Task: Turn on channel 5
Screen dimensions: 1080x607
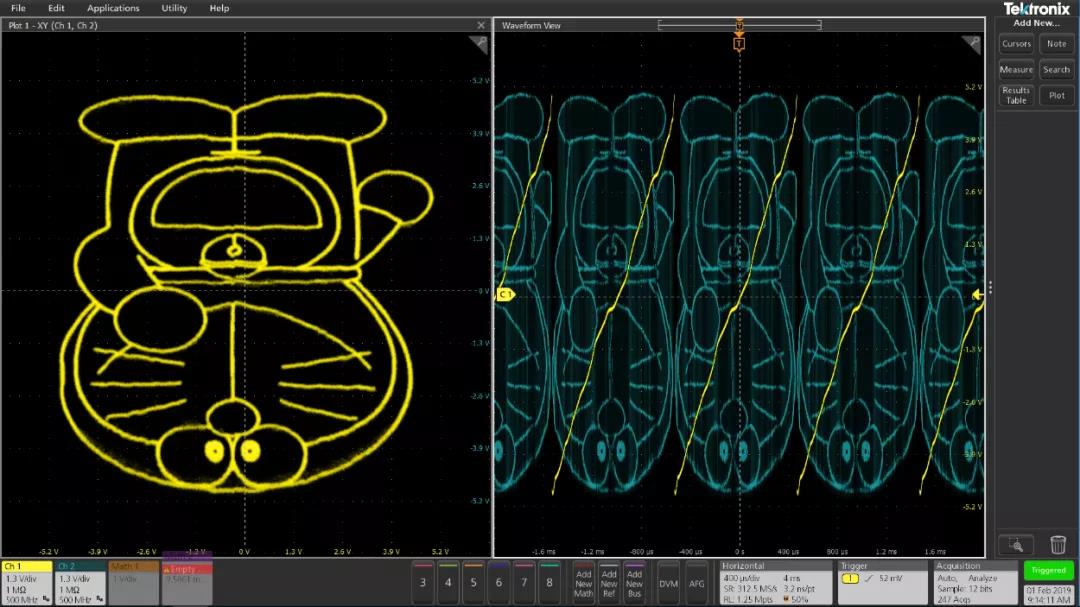Action: (x=473, y=583)
